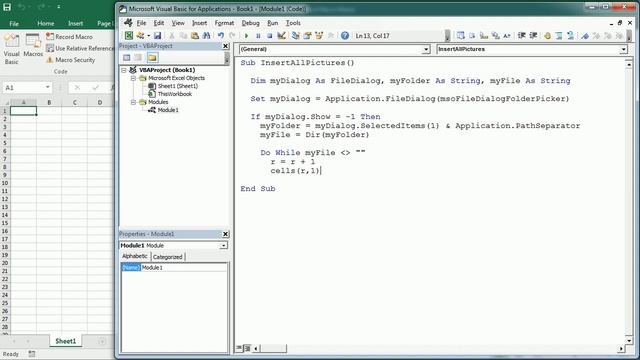
Task: Open Find using the binoculars icon
Action: pos(206,36)
